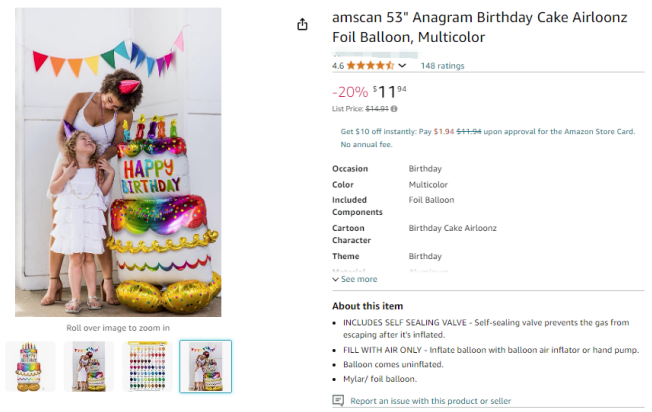This screenshot has height=412, width=652.
Task: Click the report issue speech bubble icon
Action: pos(338,400)
